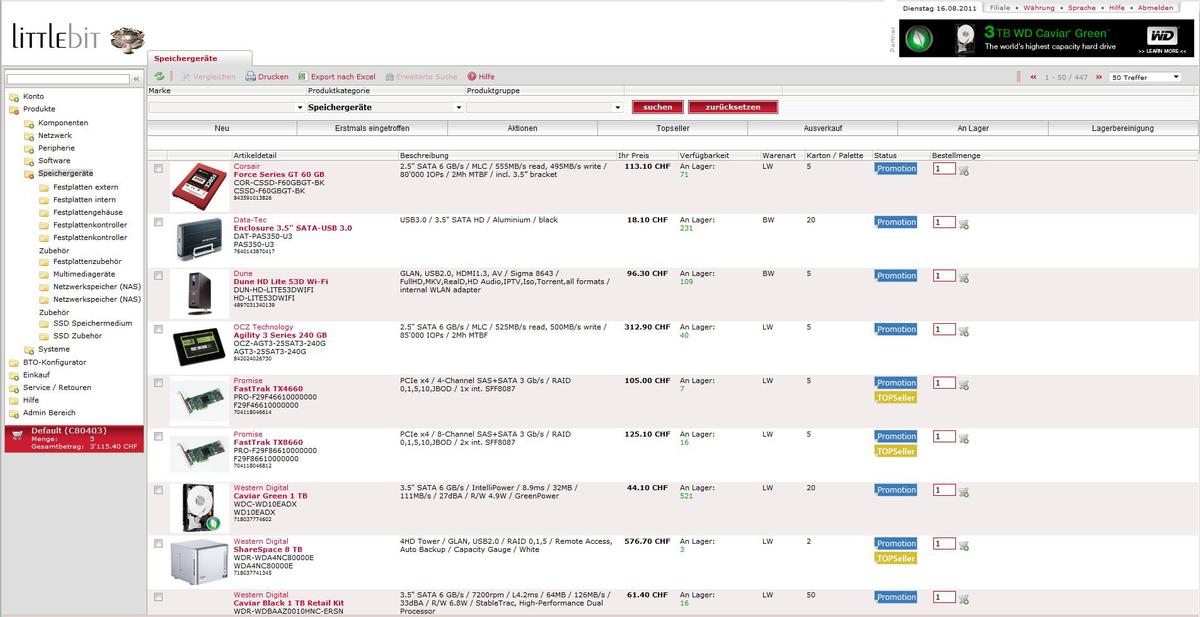Click folder icon next to Multimediageräte

(x=43, y=274)
